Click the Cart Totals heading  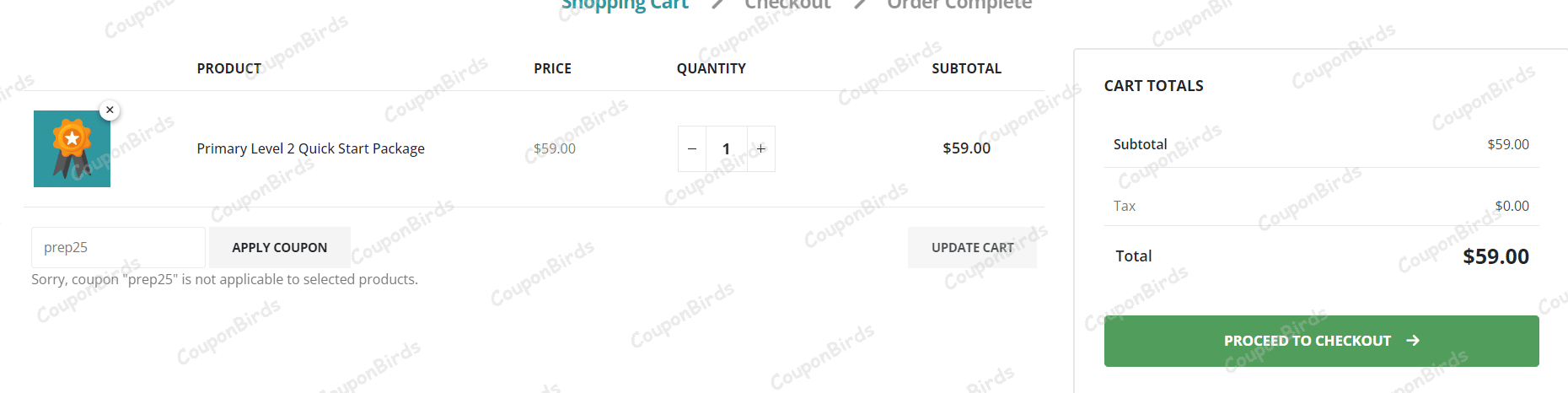coord(1153,86)
